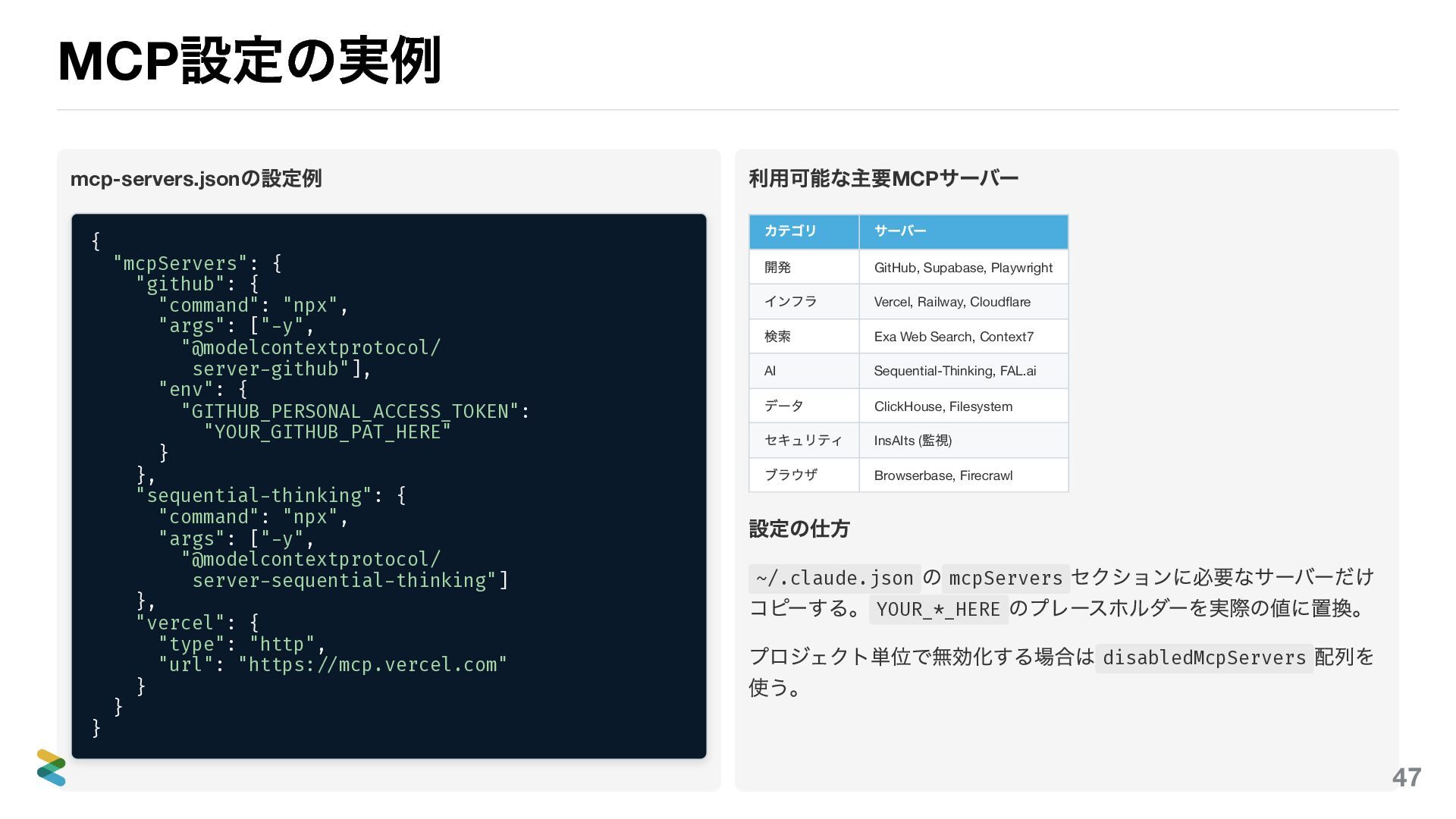Select the 開発 table row cell
1456x819 pixels.
click(x=777, y=267)
